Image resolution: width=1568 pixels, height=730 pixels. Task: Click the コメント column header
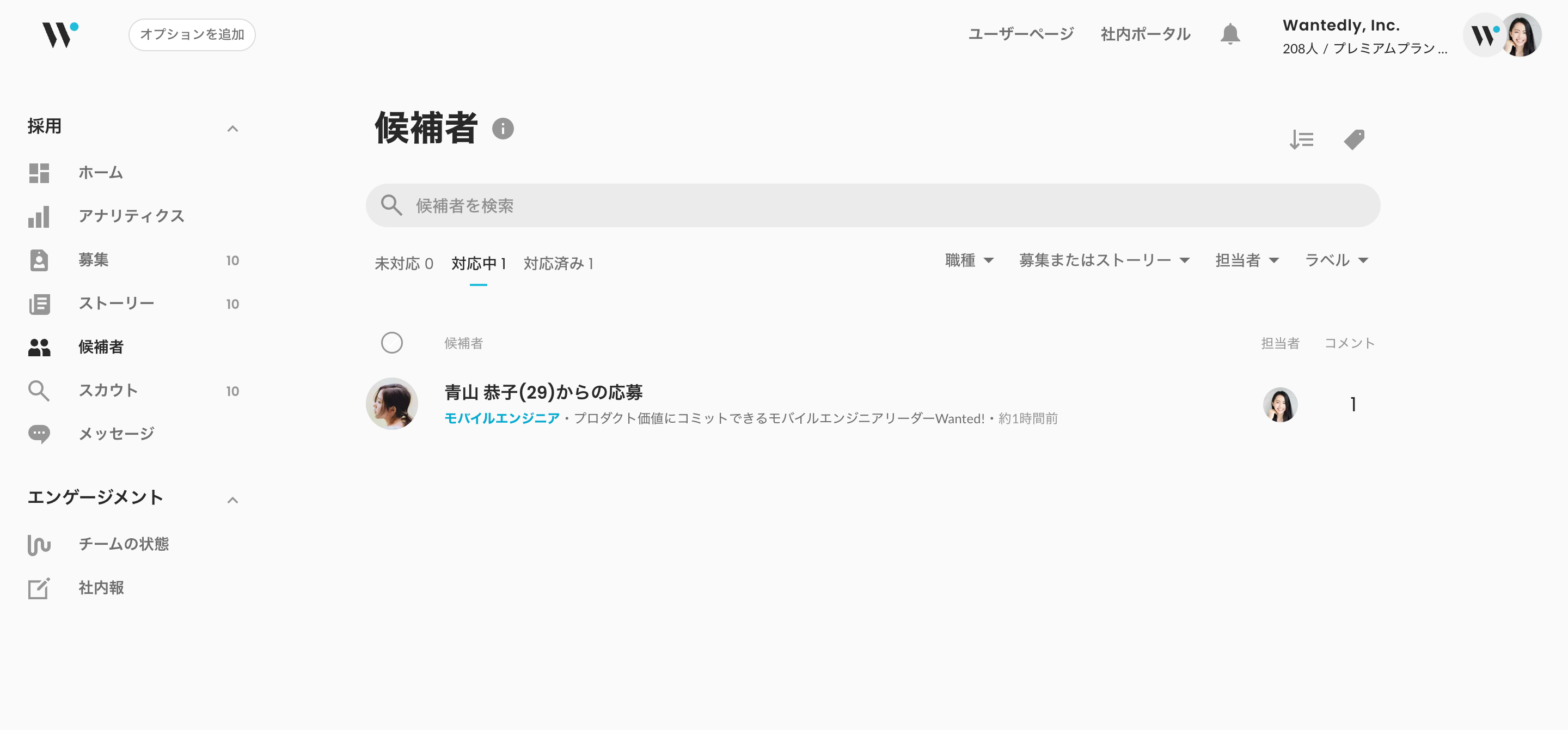(x=1350, y=343)
